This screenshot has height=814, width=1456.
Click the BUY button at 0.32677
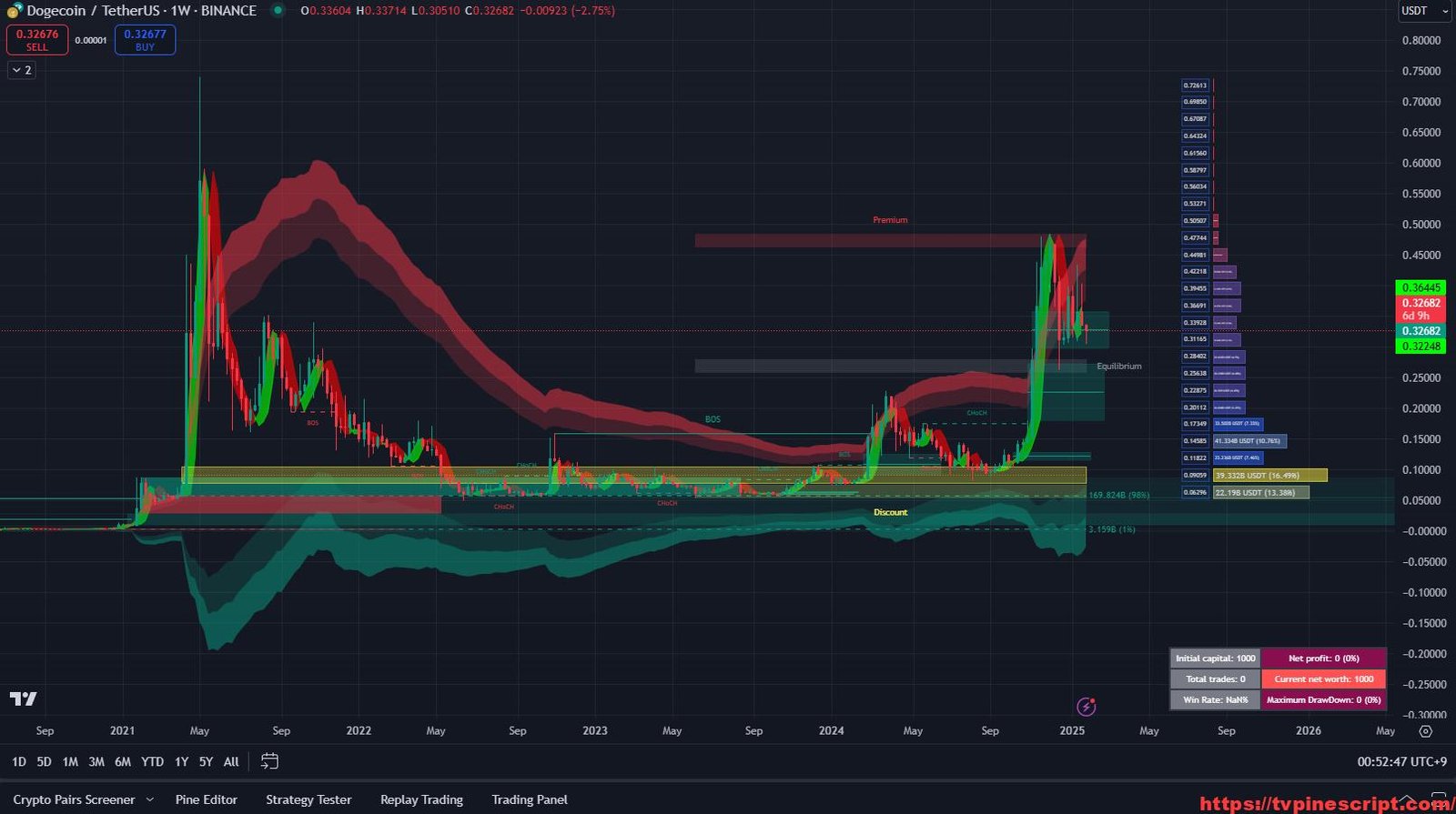click(x=145, y=40)
